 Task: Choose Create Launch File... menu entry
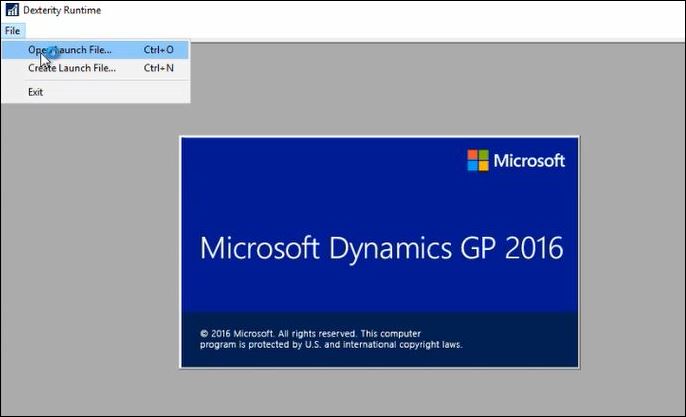pyautogui.click(x=72, y=68)
